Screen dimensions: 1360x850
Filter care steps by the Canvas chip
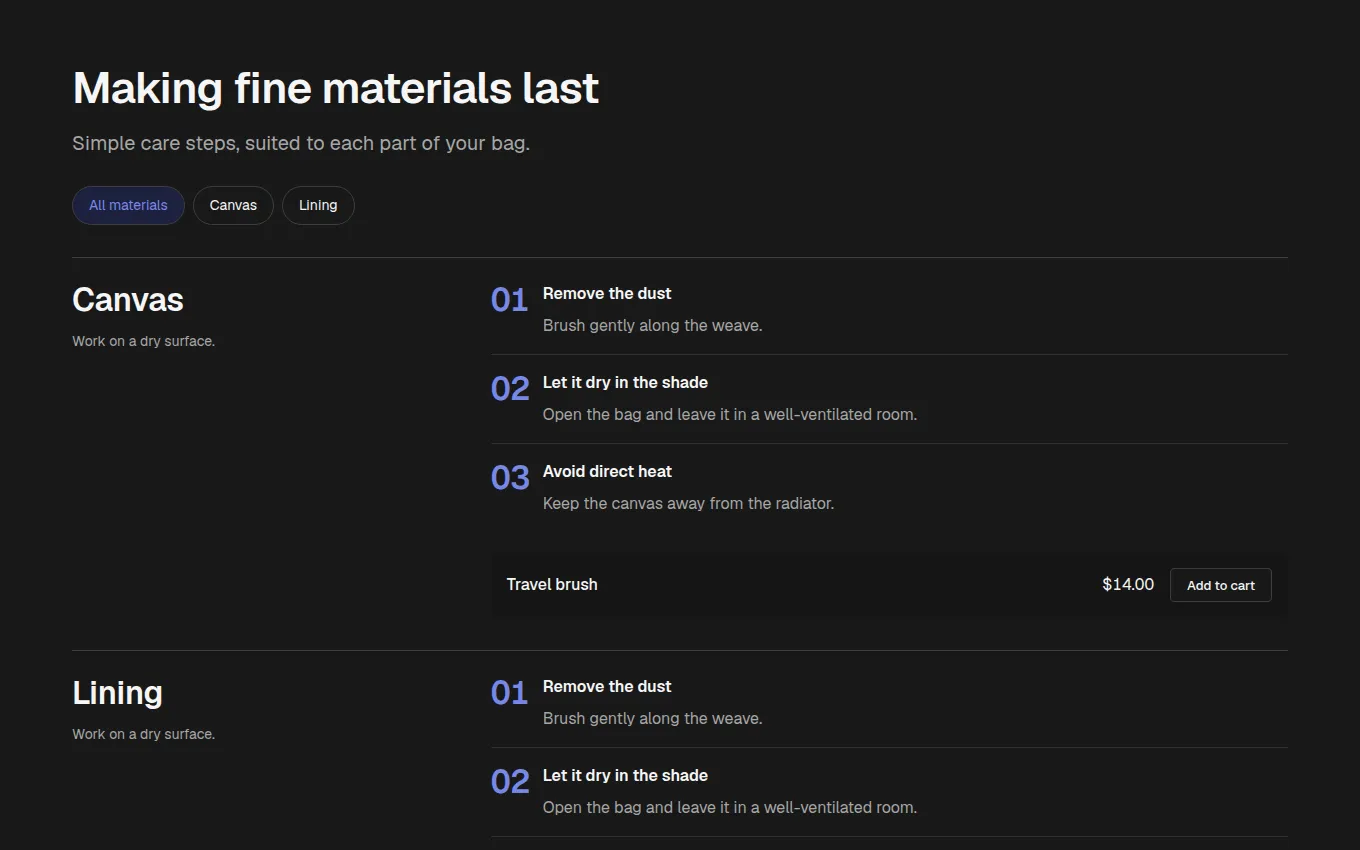233,205
